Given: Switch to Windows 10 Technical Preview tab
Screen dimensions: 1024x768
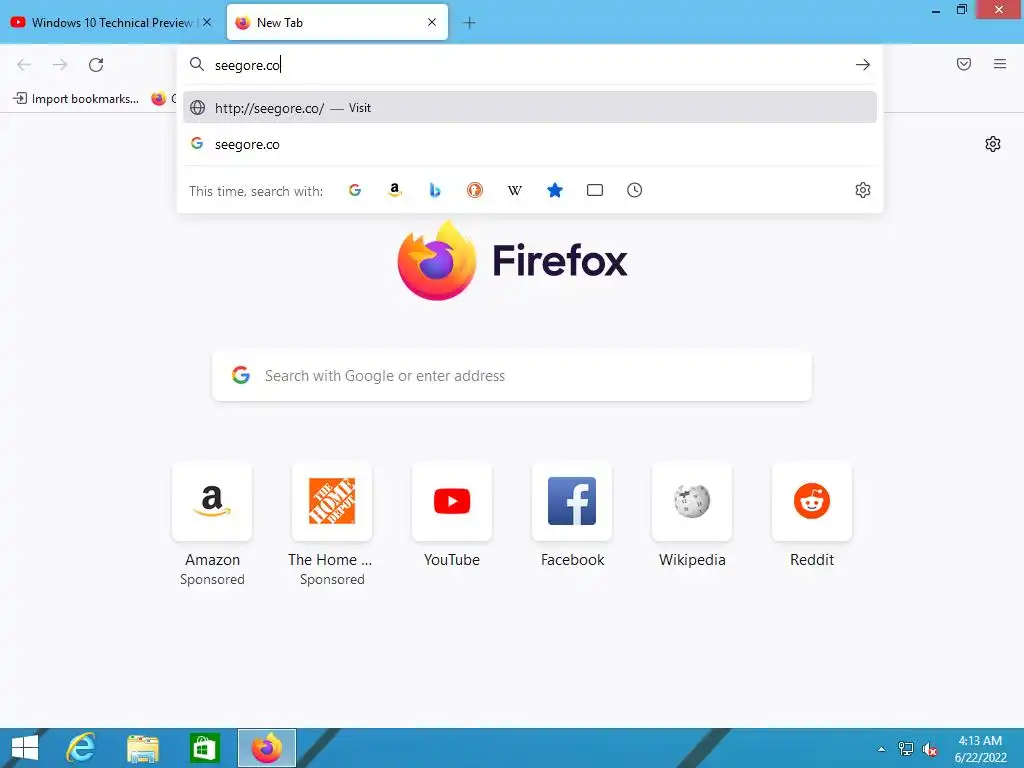Looking at the screenshot, I should coord(112,23).
